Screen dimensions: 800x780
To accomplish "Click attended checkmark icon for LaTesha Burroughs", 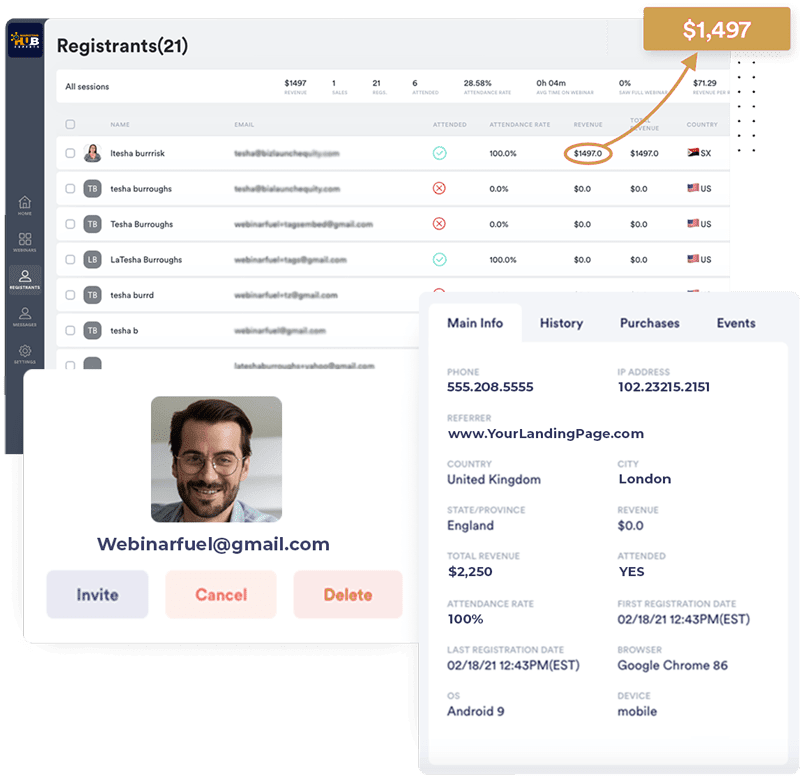I will [x=439, y=259].
